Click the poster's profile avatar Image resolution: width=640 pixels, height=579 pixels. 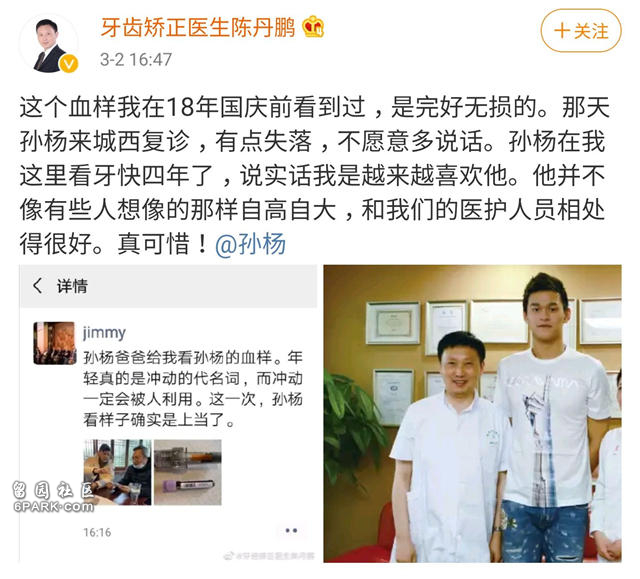tap(50, 45)
